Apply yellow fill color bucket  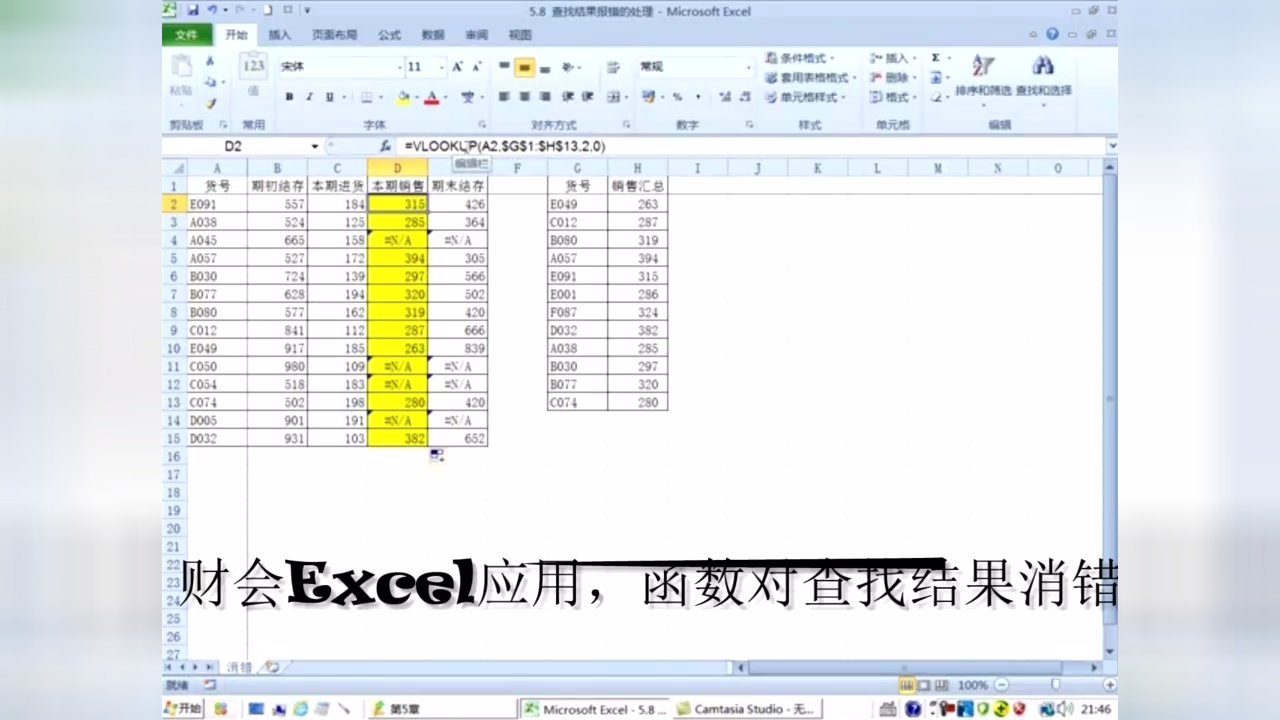403,97
